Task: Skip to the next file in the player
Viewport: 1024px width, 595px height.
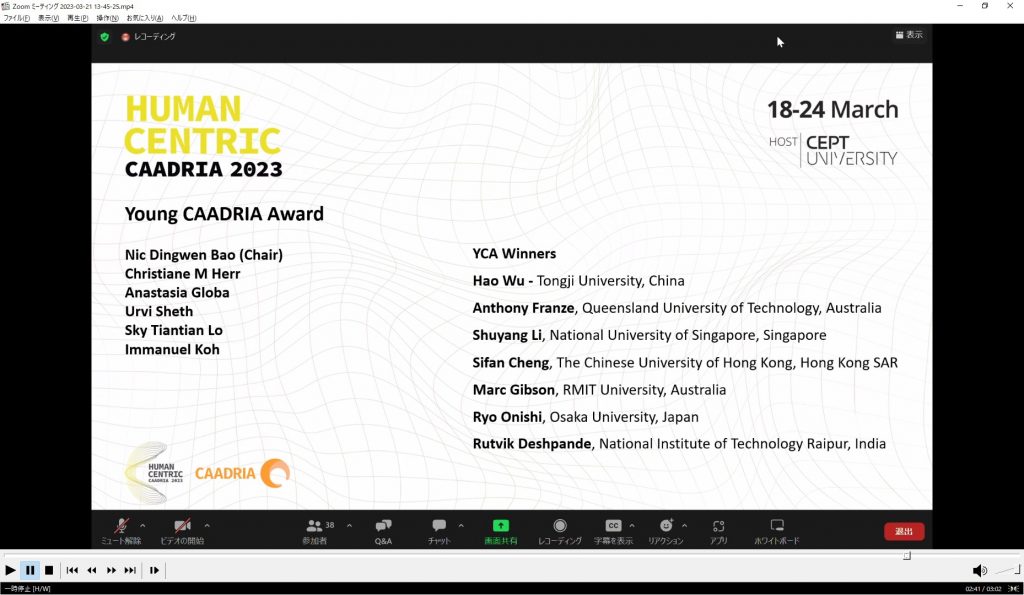Action: (x=131, y=570)
